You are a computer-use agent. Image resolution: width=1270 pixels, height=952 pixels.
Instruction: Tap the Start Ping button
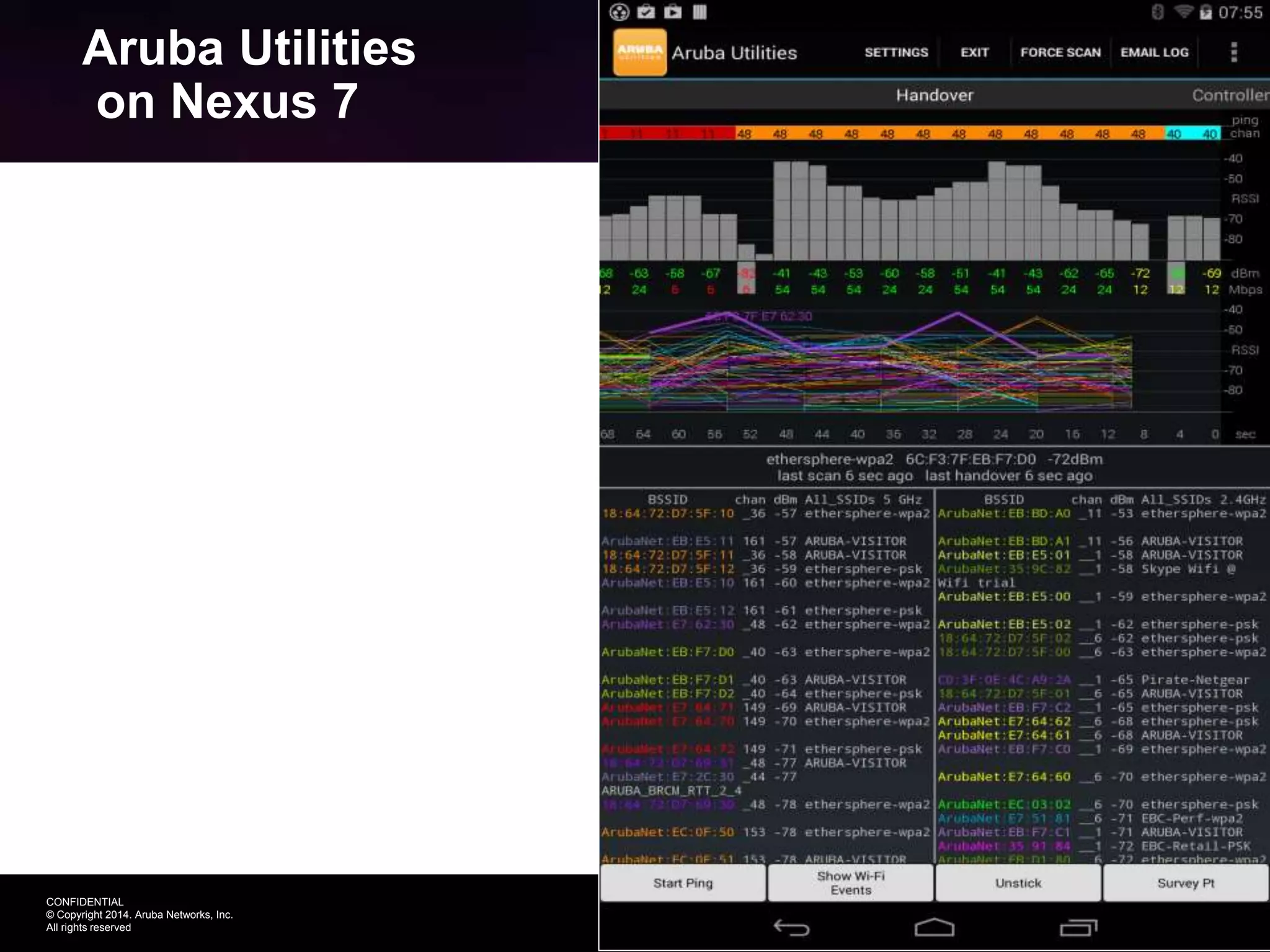683,883
